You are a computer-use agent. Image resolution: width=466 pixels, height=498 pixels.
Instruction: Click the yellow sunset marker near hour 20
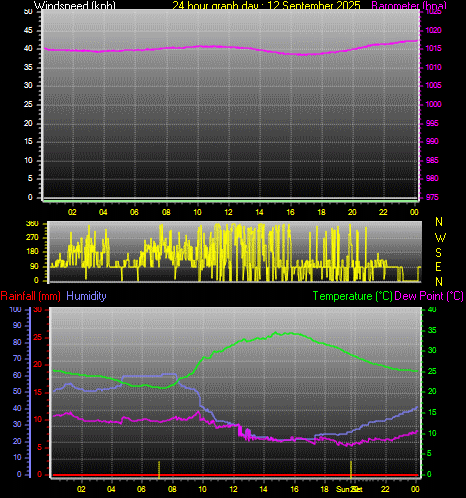pos(351,469)
